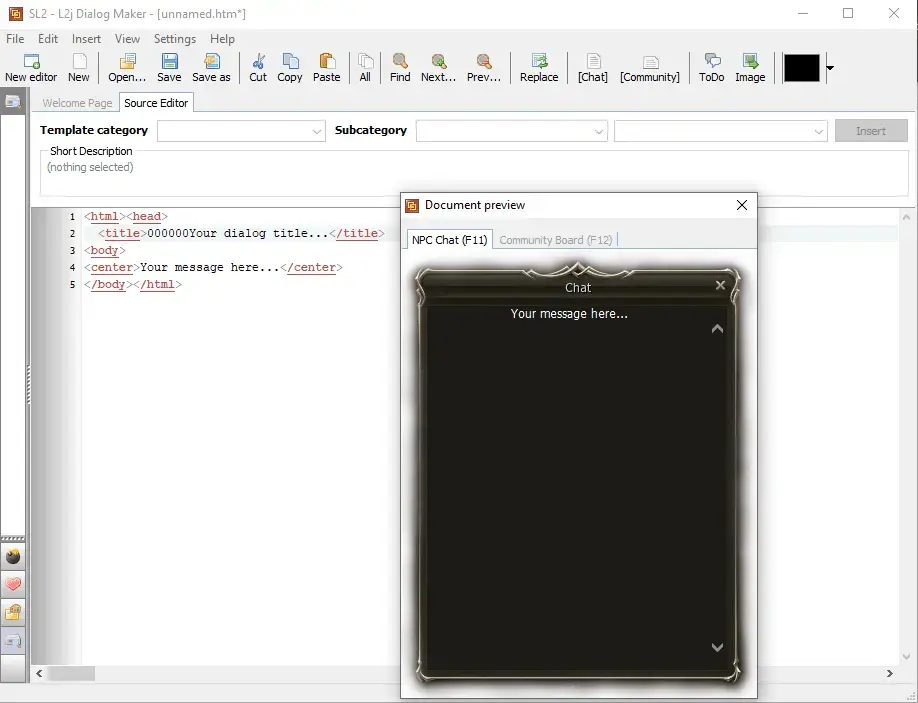The height and width of the screenshot is (703, 918).
Task: Click the Insert template button
Action: coord(871,131)
